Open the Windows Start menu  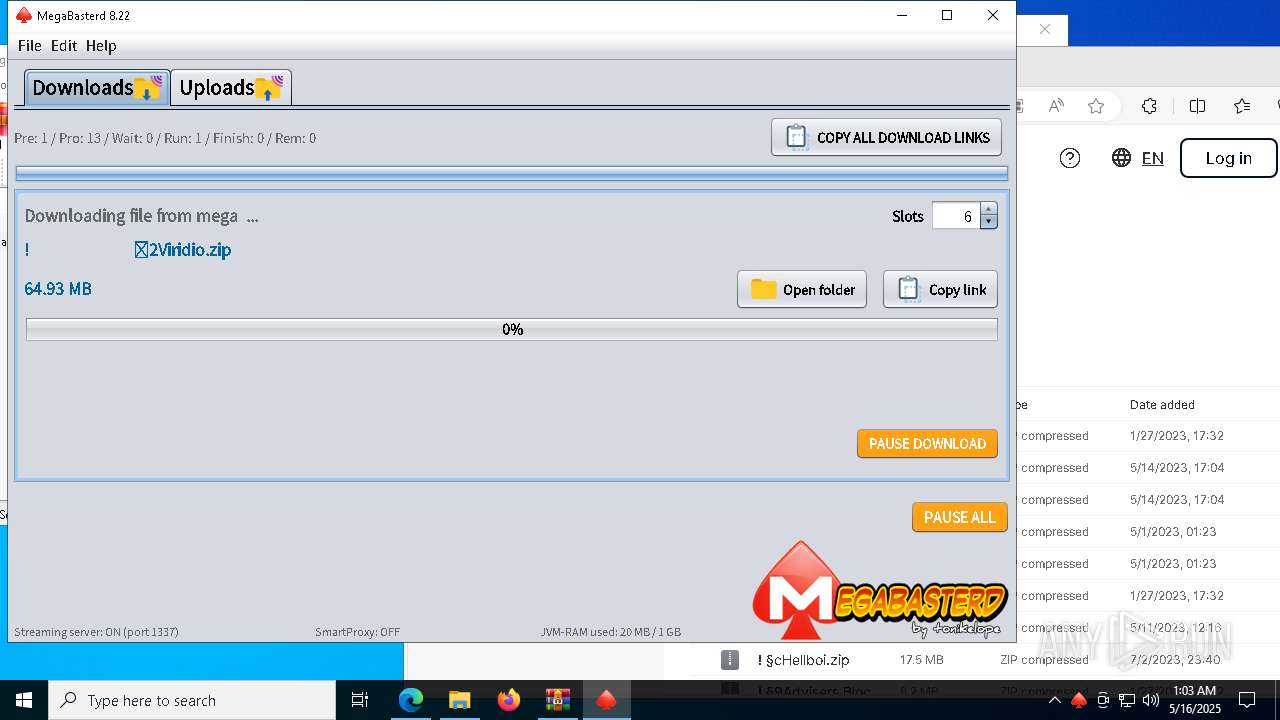click(24, 700)
